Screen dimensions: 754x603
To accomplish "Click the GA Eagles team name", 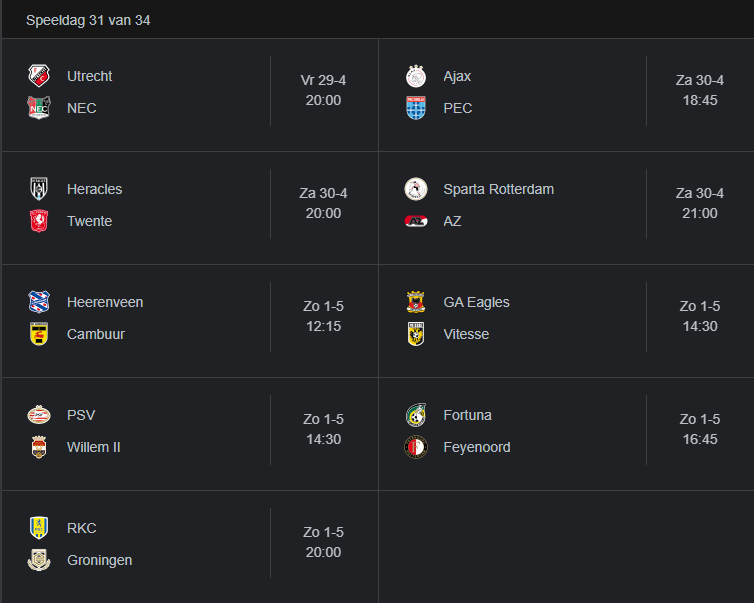I will pyautogui.click(x=477, y=302).
